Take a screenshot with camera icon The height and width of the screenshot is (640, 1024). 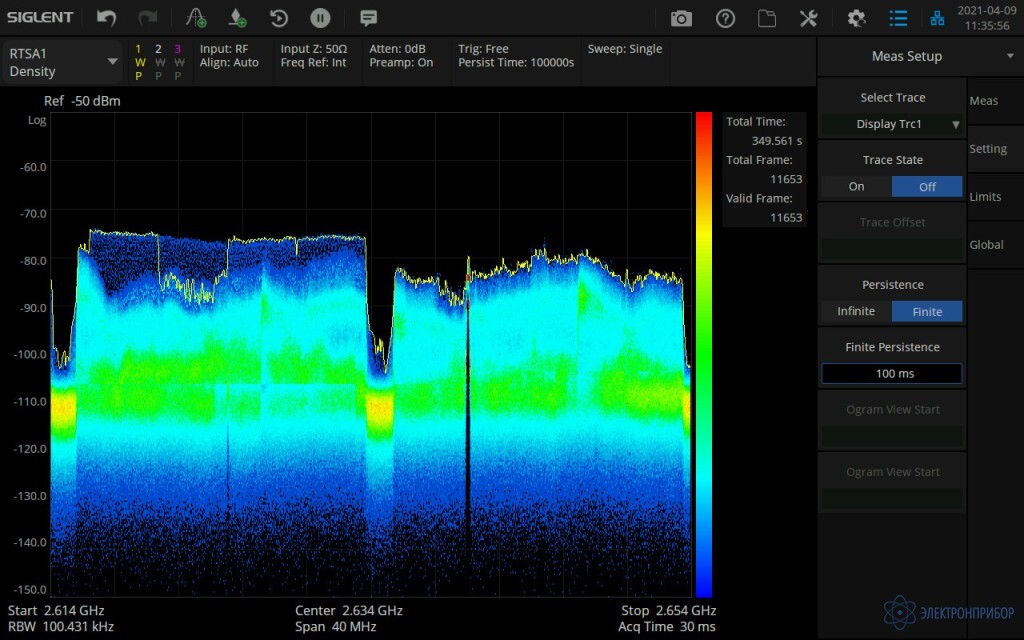tap(681, 18)
